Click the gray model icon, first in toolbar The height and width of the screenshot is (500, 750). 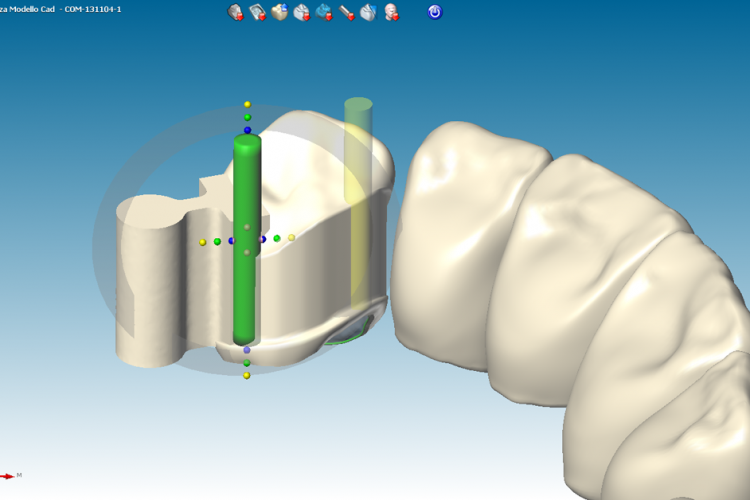235,12
